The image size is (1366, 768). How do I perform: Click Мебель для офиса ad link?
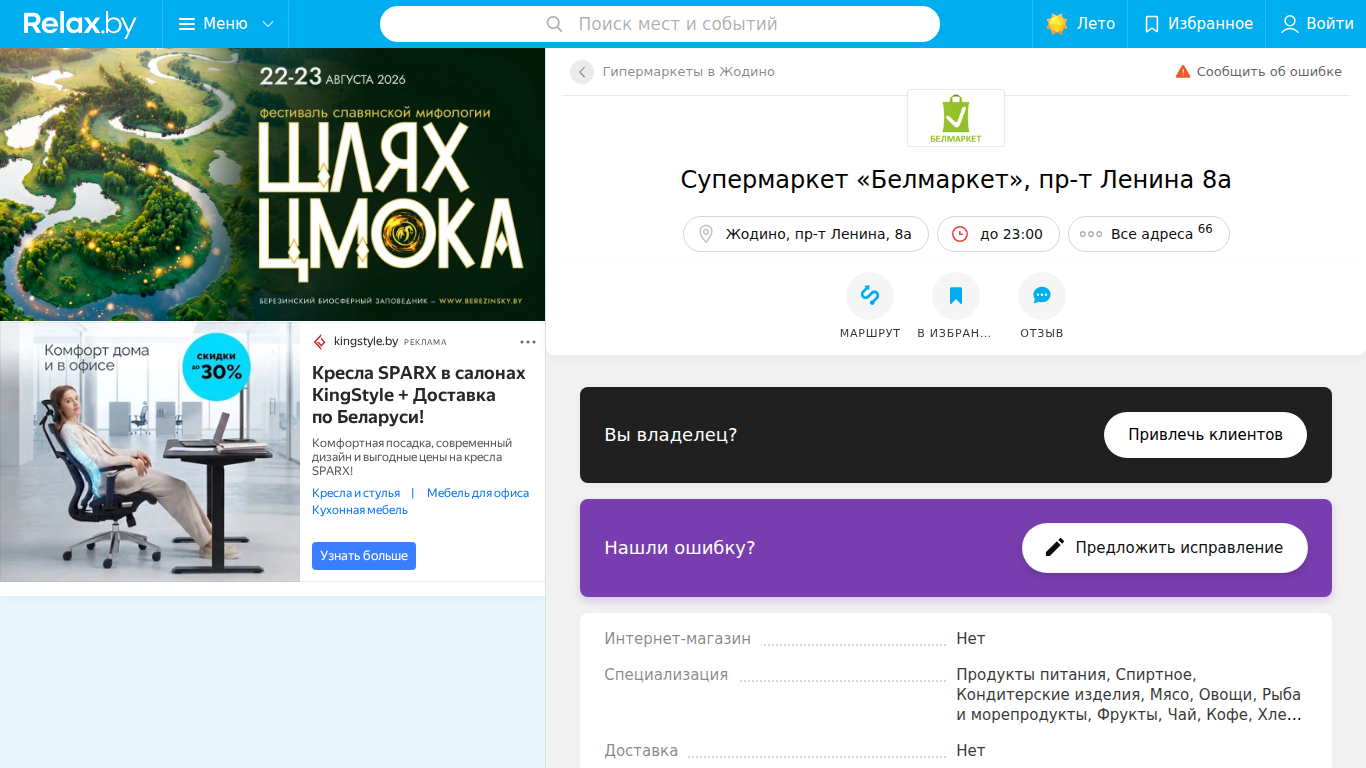[478, 493]
